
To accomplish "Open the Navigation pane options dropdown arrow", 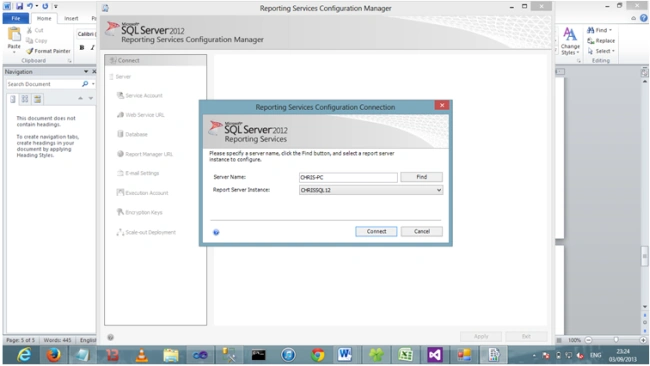I will pyautogui.click(x=86, y=72).
